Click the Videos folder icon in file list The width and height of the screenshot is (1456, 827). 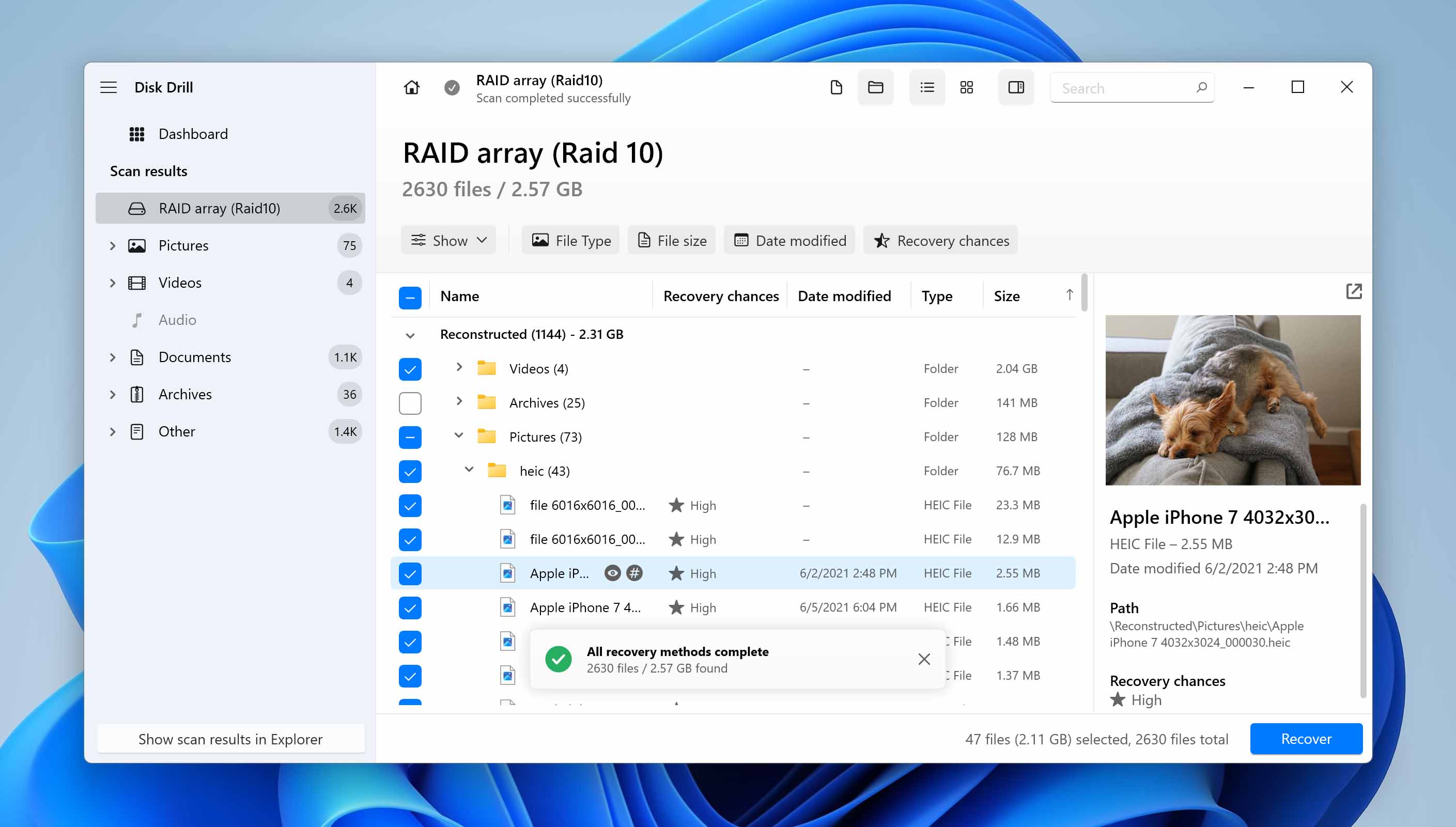click(486, 368)
